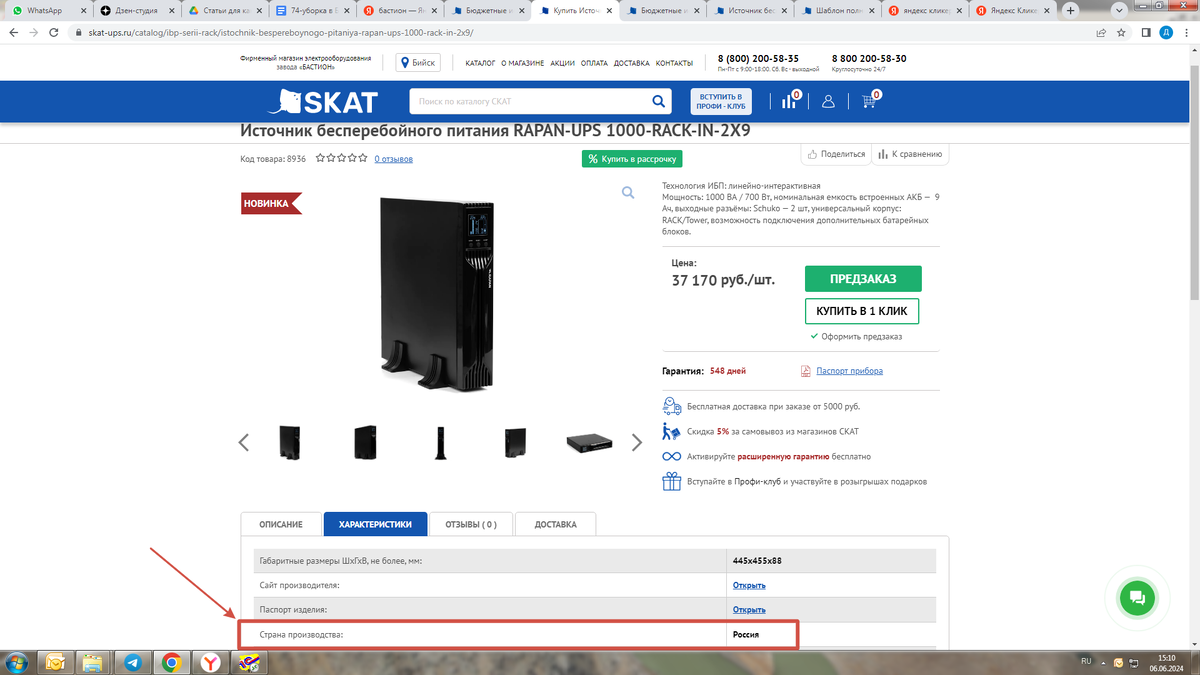Image resolution: width=1200 pixels, height=675 pixels.
Task: Click the search magnifier in SKAT search
Action: click(x=659, y=101)
